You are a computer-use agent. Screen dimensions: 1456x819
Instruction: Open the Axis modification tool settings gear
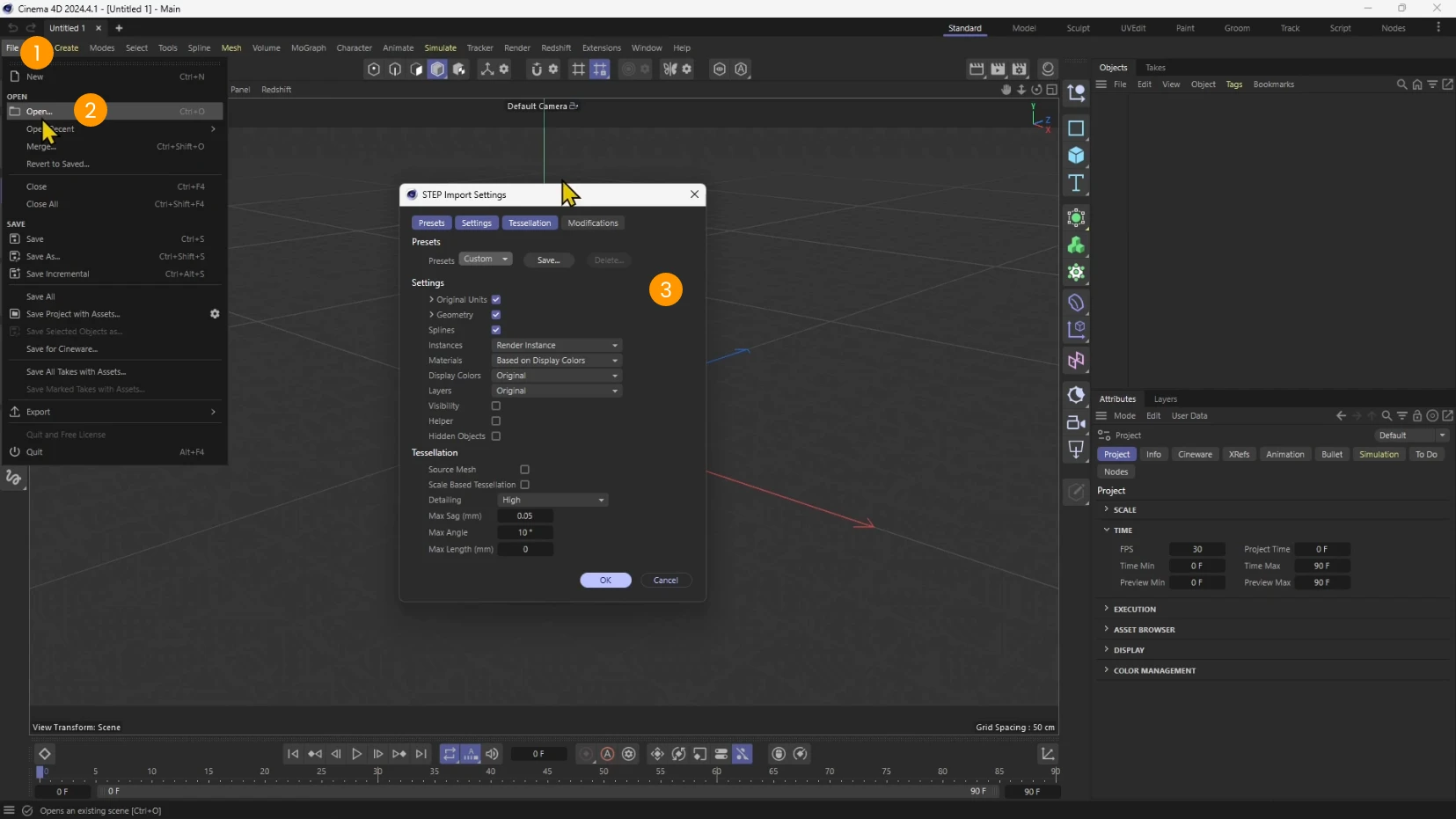pyautogui.click(x=505, y=69)
